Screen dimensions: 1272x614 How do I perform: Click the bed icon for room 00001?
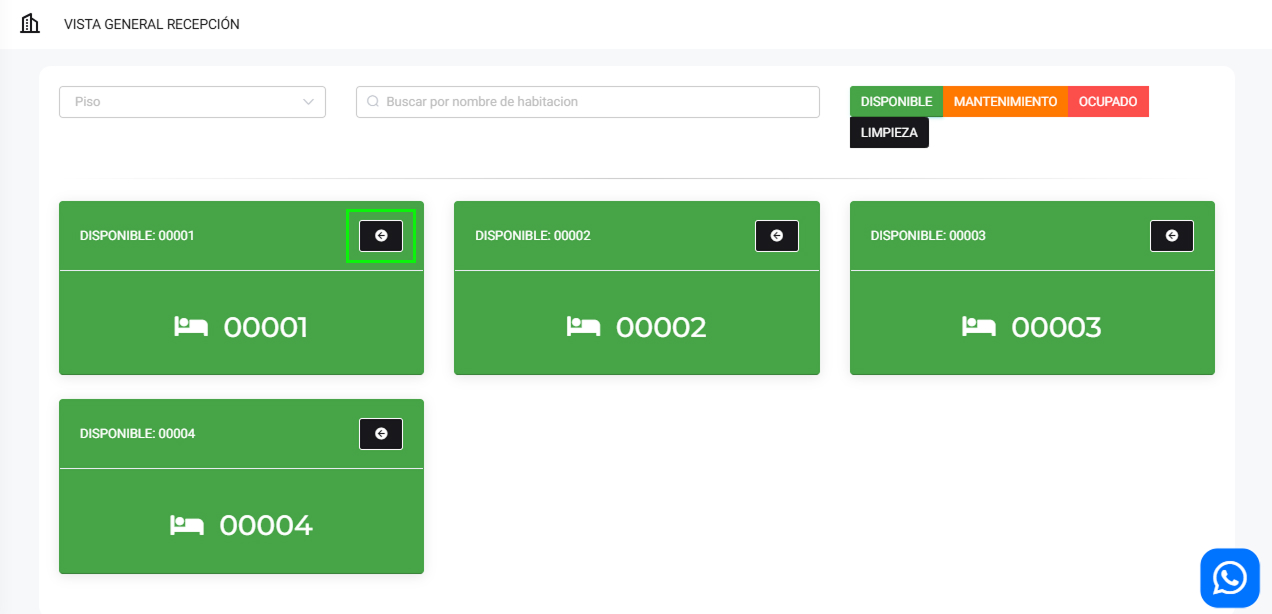tap(190, 327)
